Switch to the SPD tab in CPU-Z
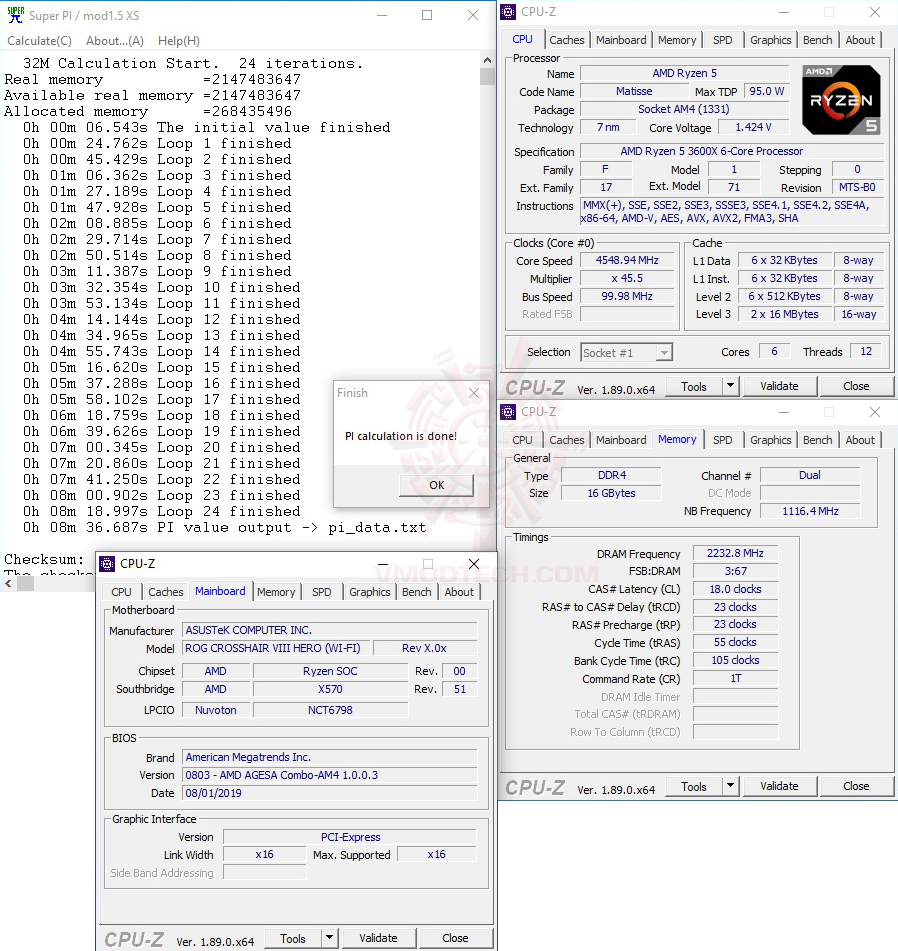 (x=722, y=39)
